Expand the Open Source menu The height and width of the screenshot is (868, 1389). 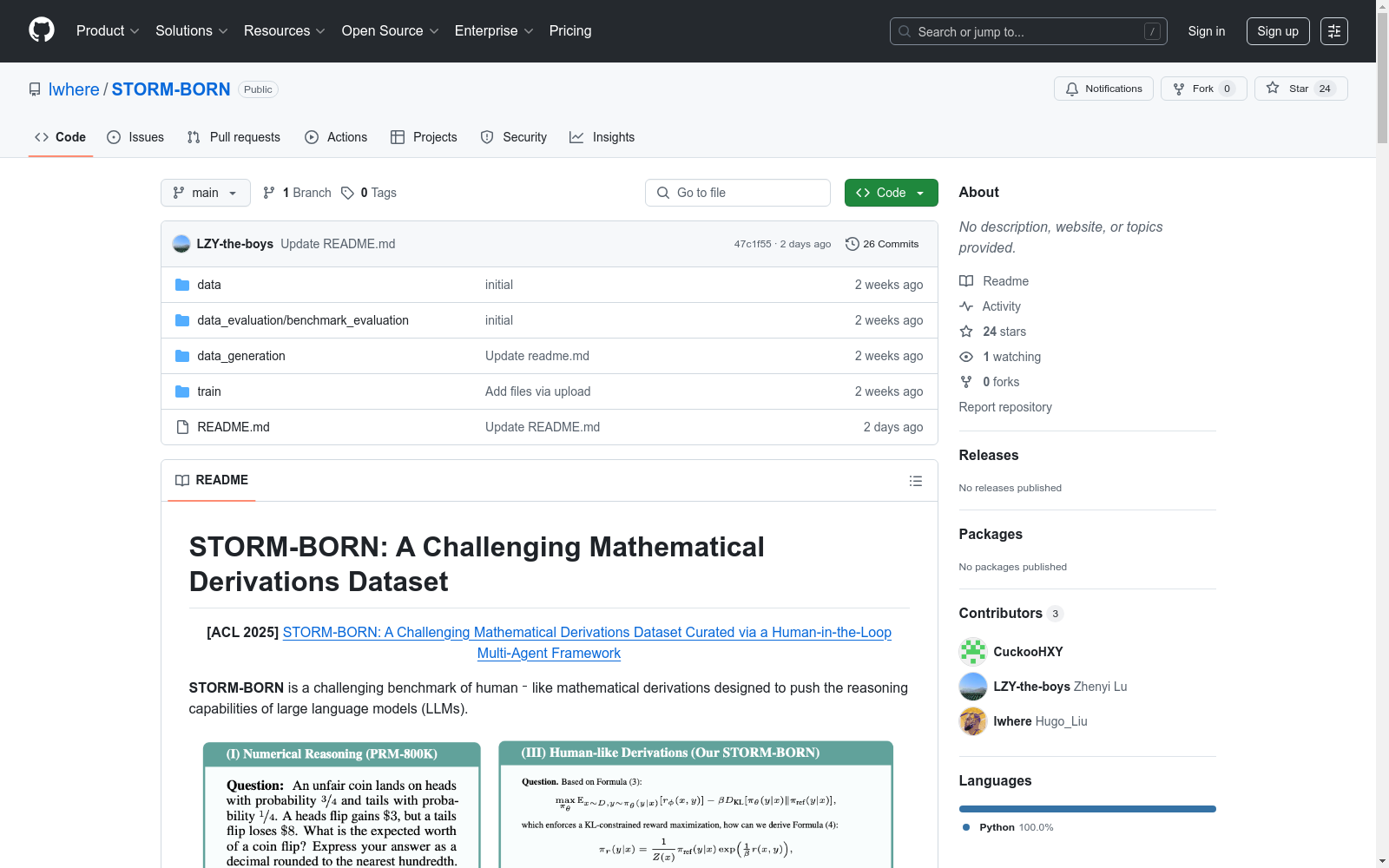coord(391,31)
